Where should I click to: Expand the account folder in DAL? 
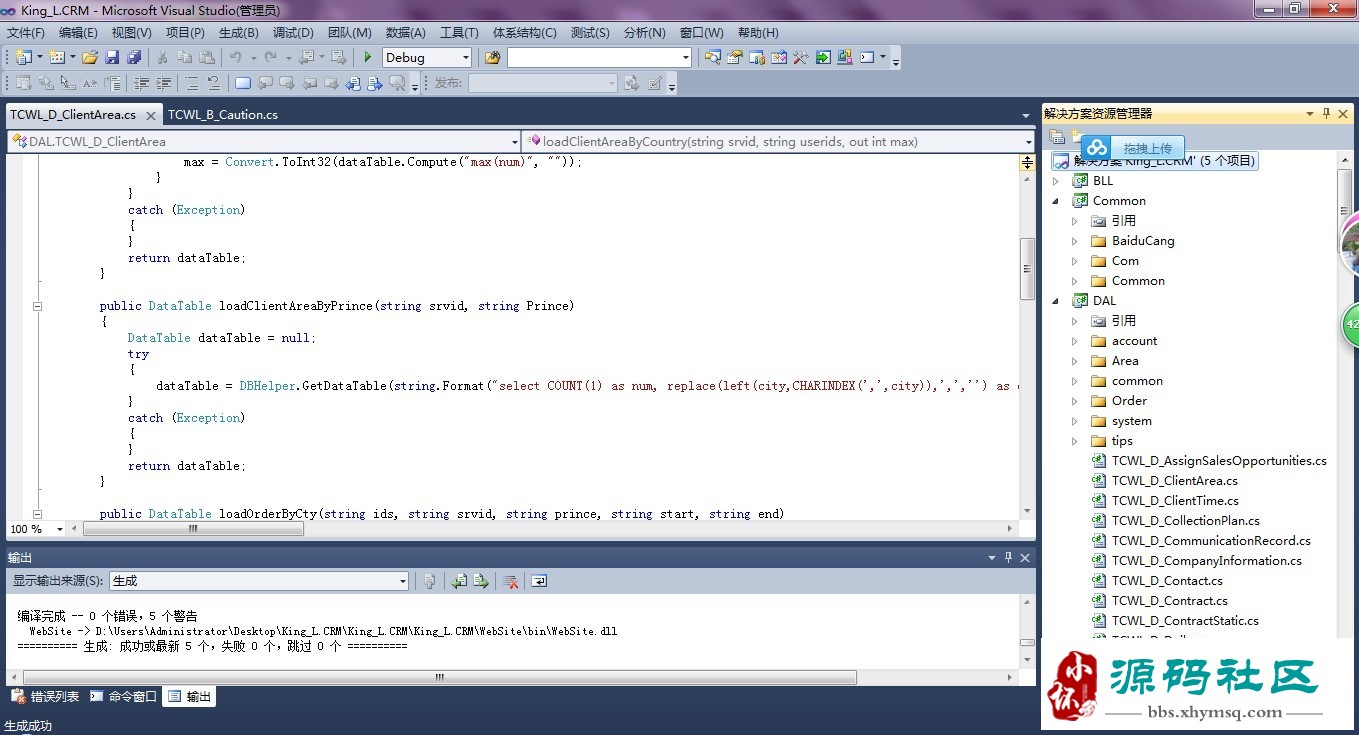[1075, 341]
